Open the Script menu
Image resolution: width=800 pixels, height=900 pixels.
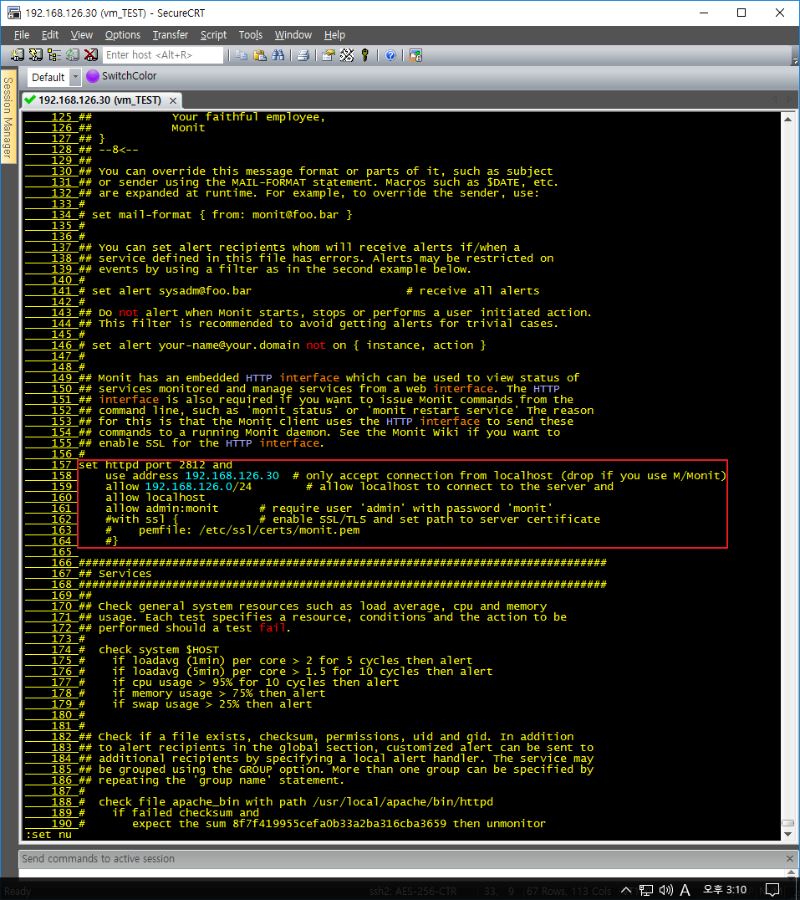tap(213, 35)
